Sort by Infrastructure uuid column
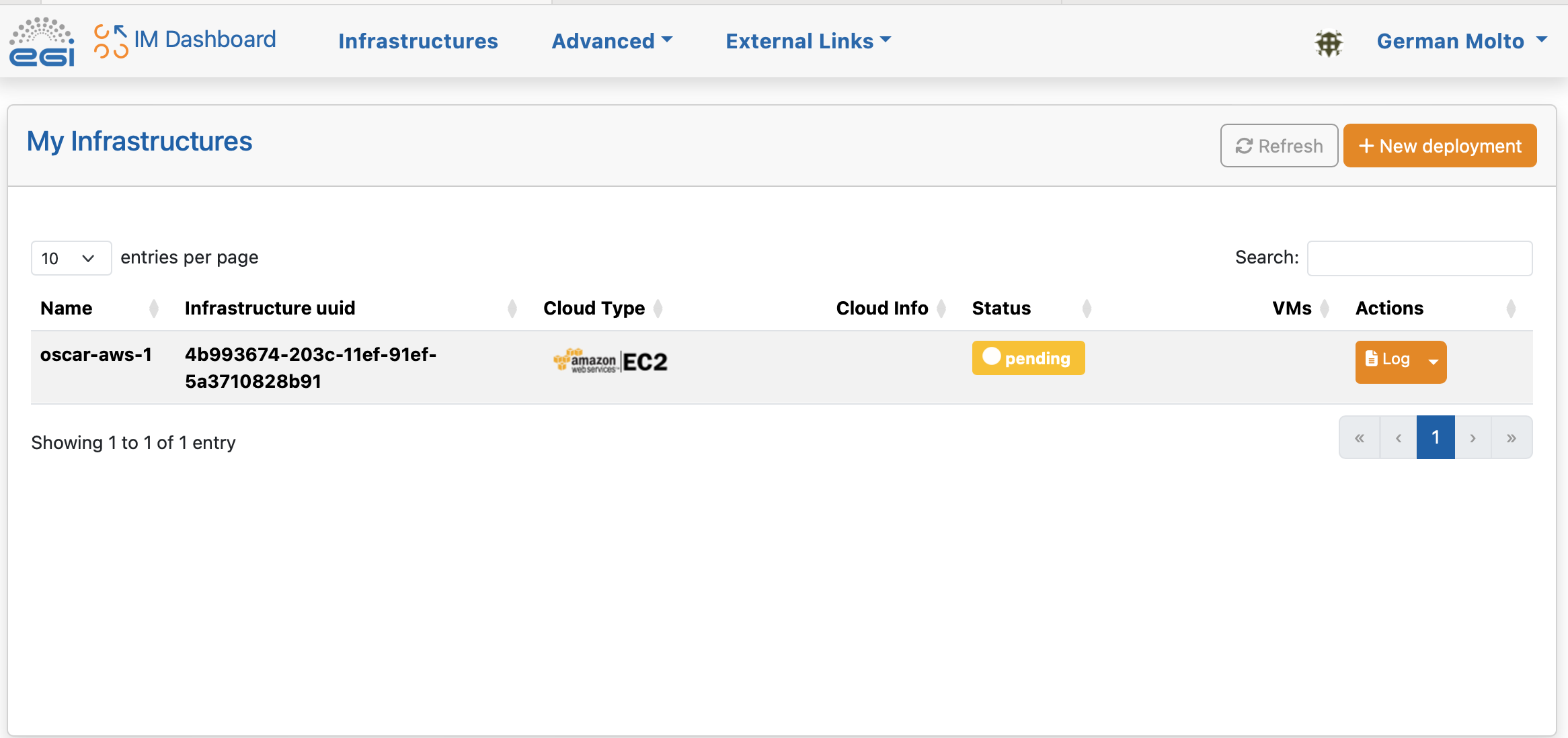The height and width of the screenshot is (738, 1568). coord(270,309)
